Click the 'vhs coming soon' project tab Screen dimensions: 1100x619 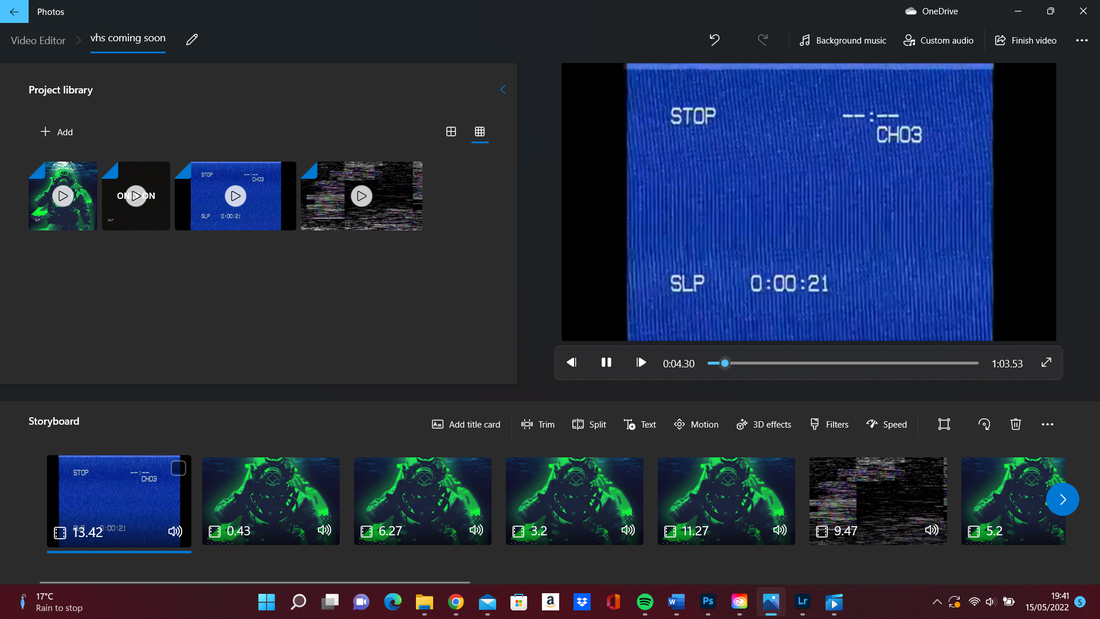click(x=128, y=39)
